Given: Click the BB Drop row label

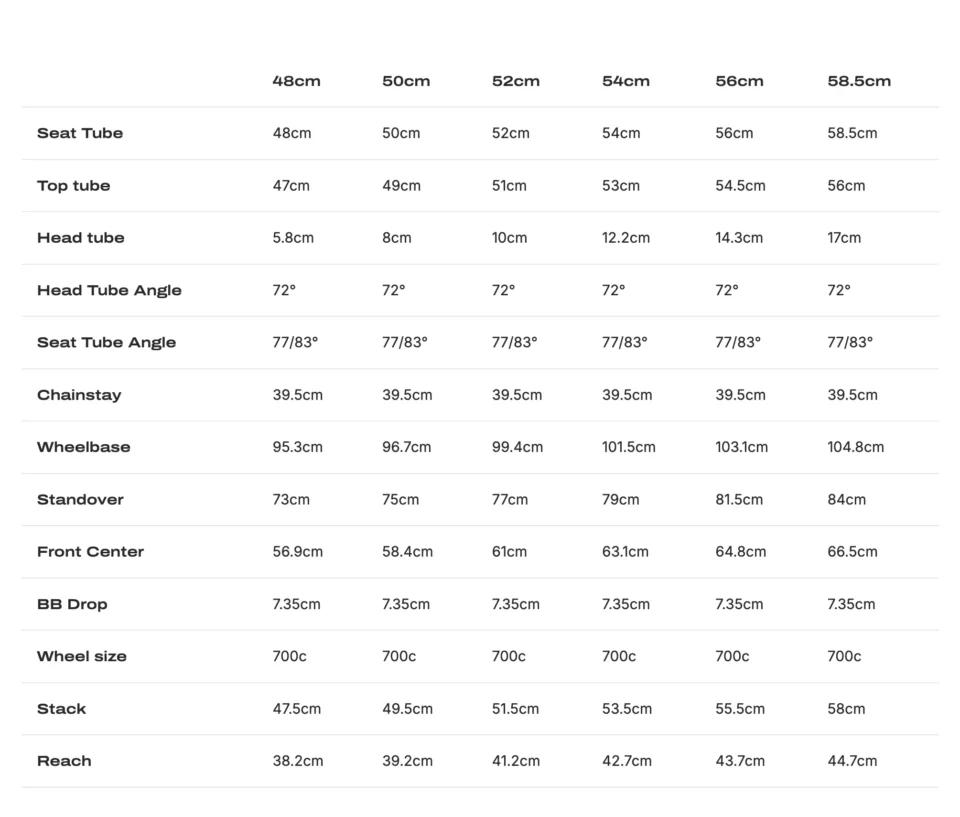Looking at the screenshot, I should pos(72,604).
